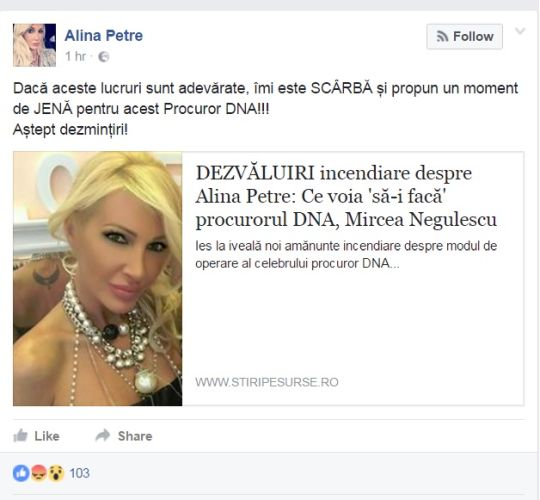Open the 1 hr timestamp link
Image resolution: width=540 pixels, height=500 pixels.
pos(75,56)
